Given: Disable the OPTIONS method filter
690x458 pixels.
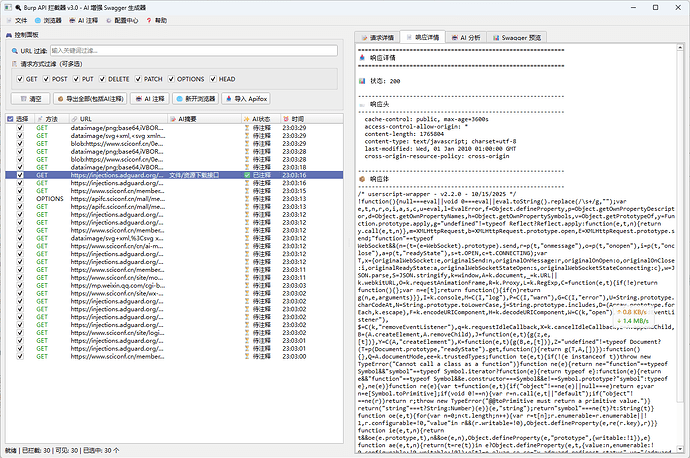Looking at the screenshot, I should click(x=171, y=79).
